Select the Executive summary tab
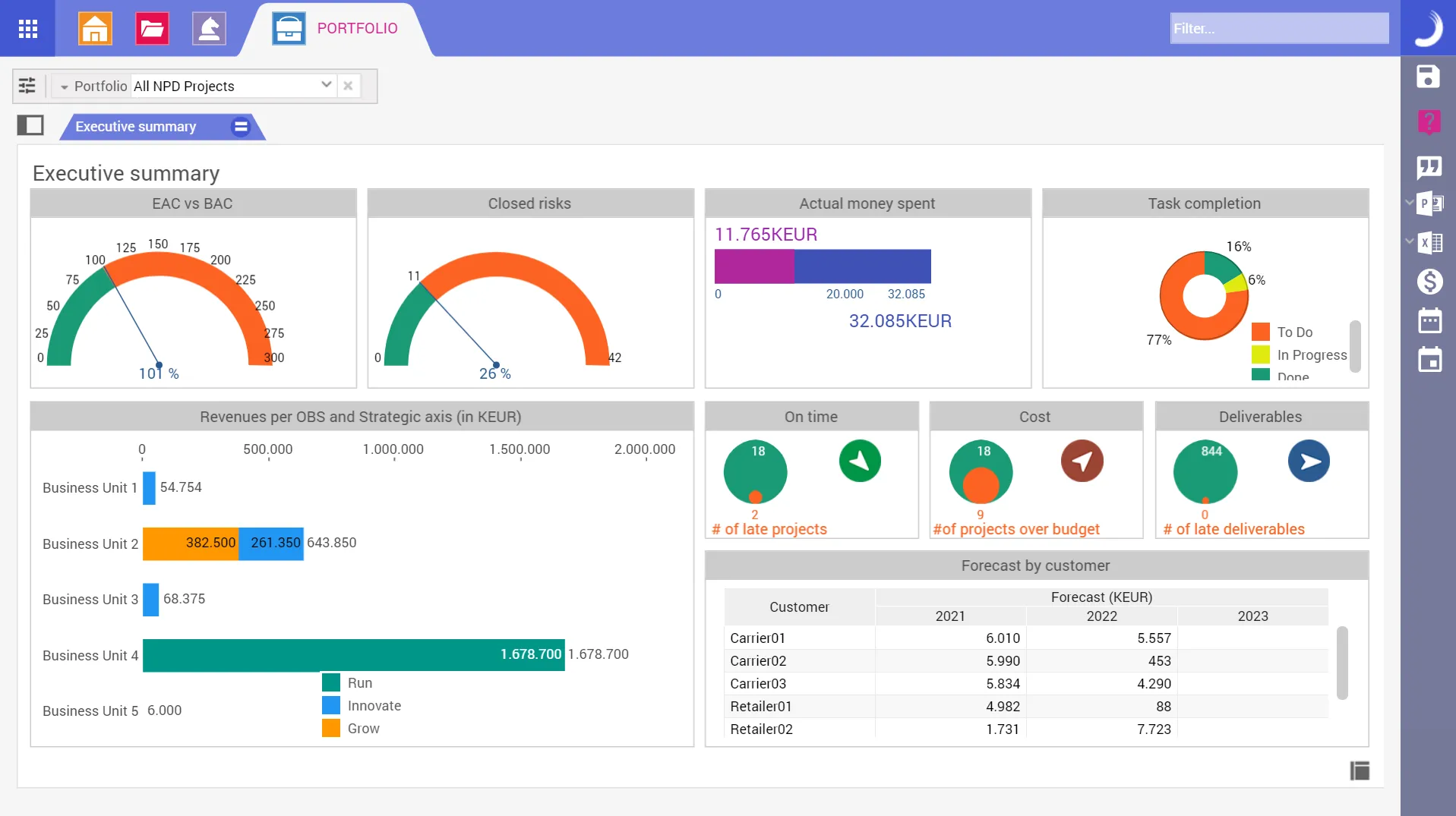The height and width of the screenshot is (816, 1456). click(136, 127)
